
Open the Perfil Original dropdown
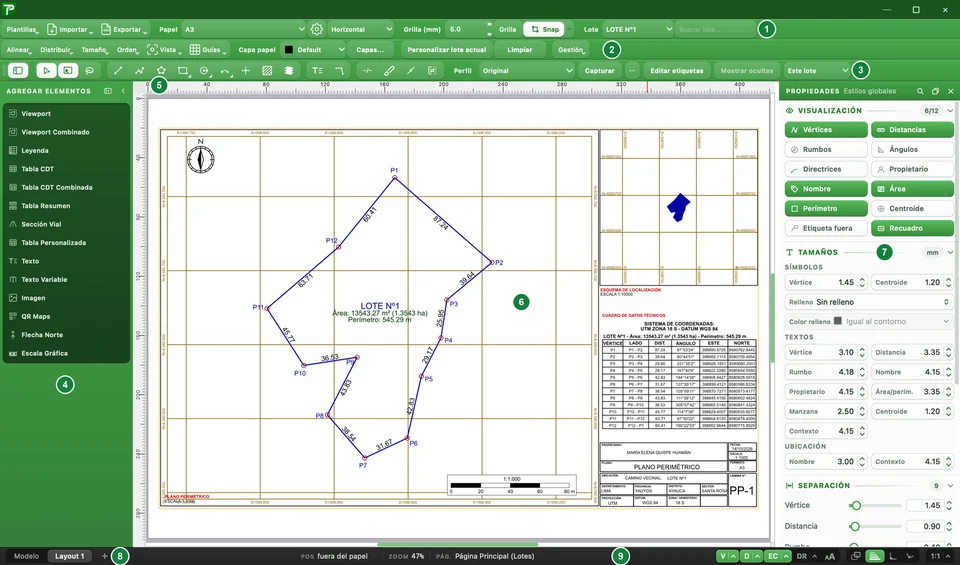click(x=527, y=71)
